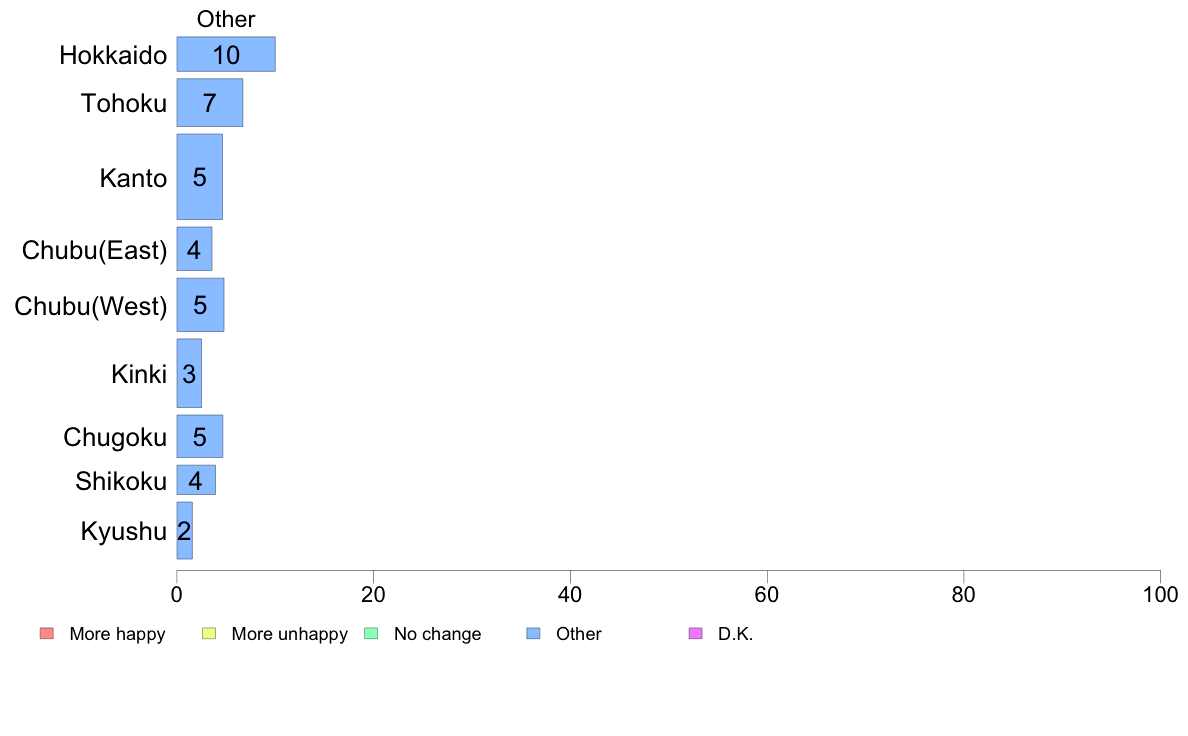Click the Other blue legend swatch
Image resolution: width=1188 pixels, height=736 pixels.
coord(533,634)
